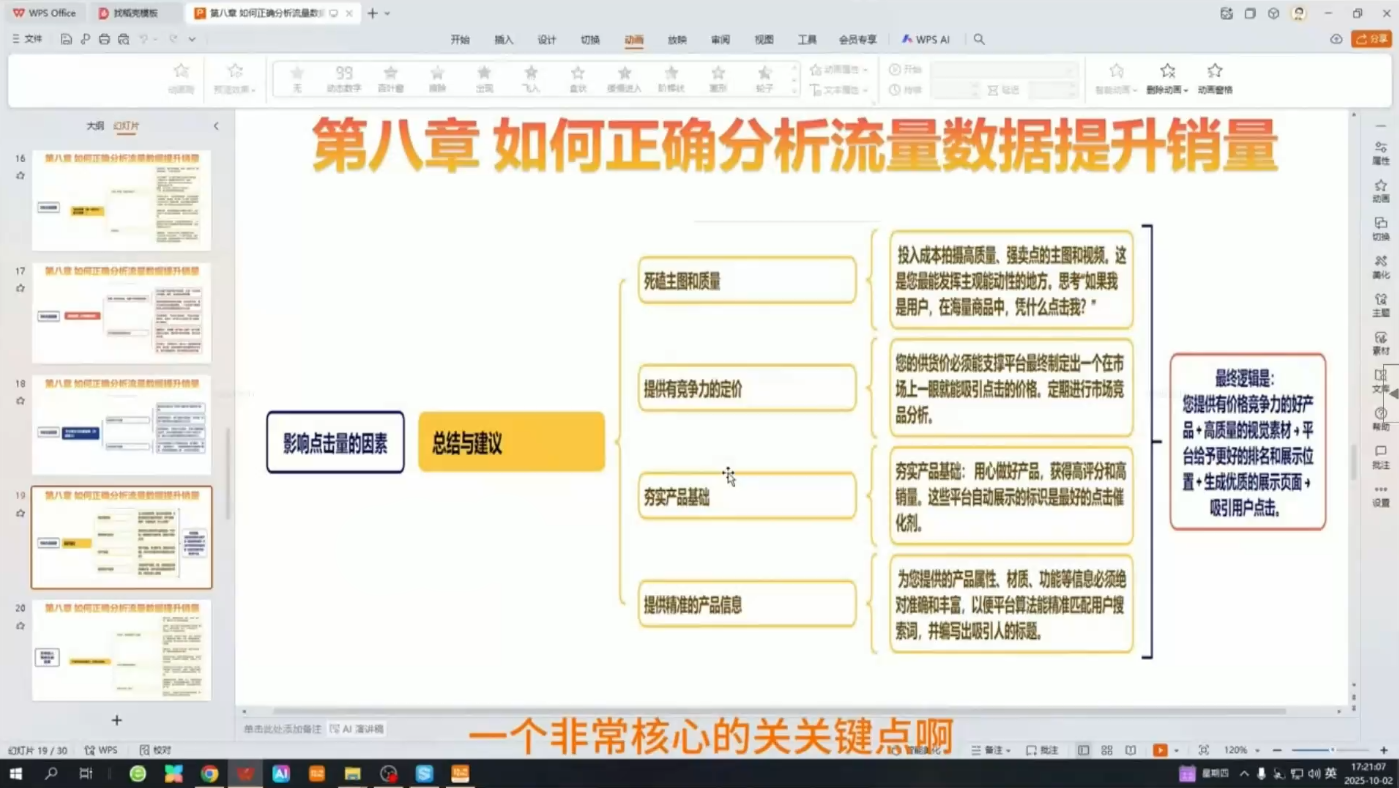
Task: Switch slide panel to 大纲 outline tab
Action: pyautogui.click(x=95, y=126)
